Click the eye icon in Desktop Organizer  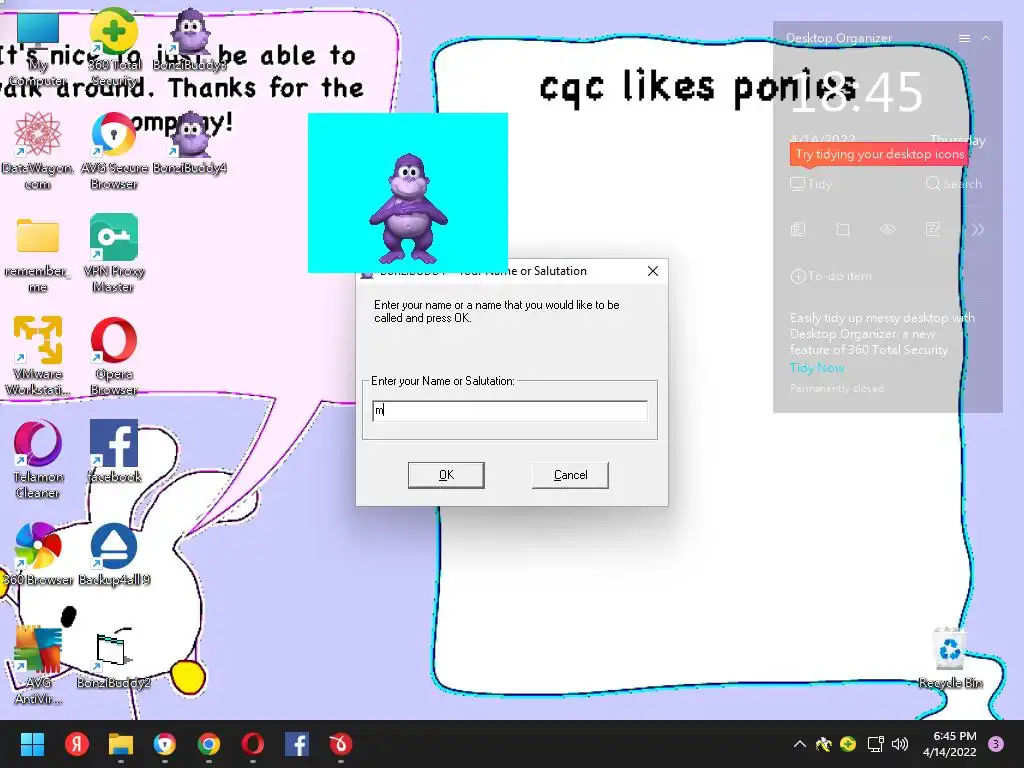[888, 229]
